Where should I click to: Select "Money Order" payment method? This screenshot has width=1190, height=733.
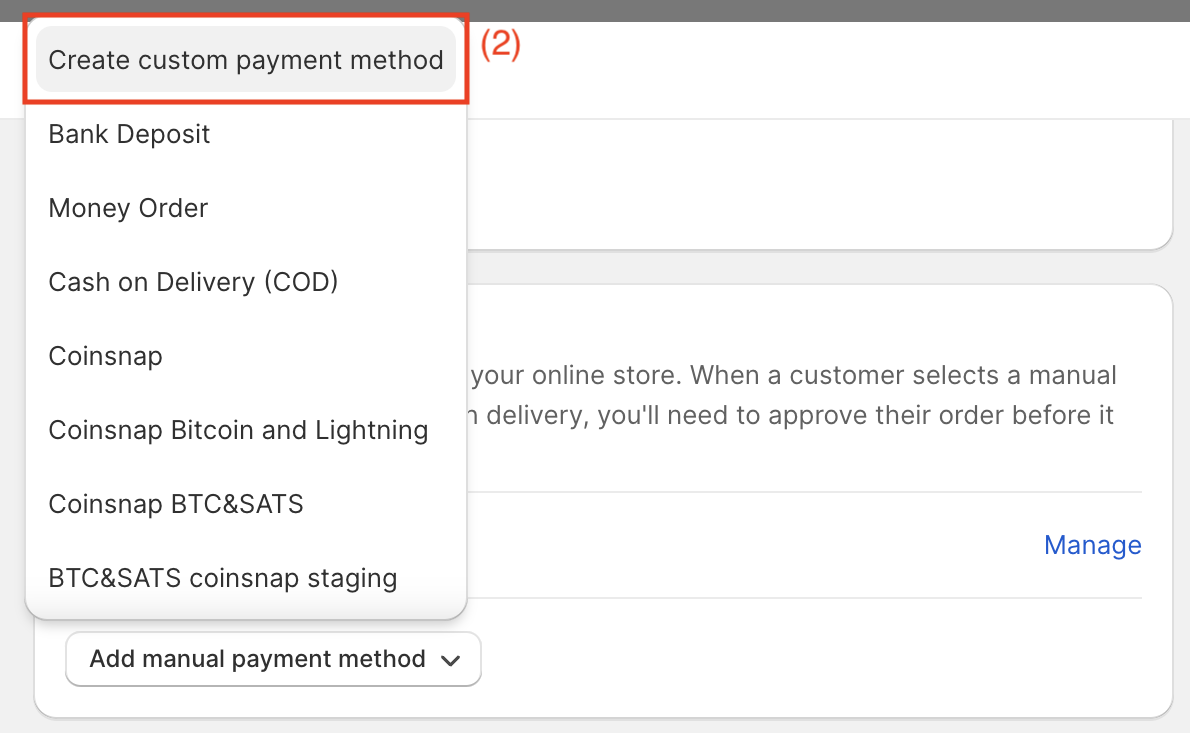pyautogui.click(x=128, y=208)
